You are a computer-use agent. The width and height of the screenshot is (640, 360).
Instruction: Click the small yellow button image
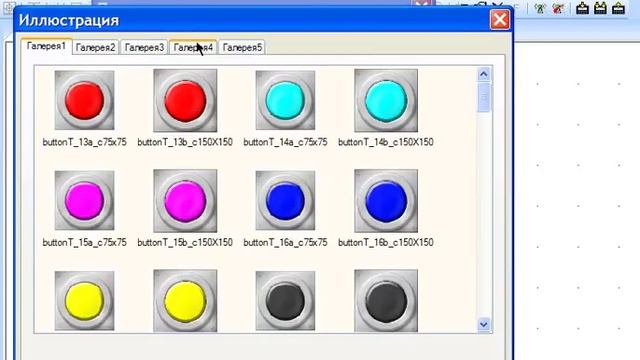pyautogui.click(x=84, y=301)
